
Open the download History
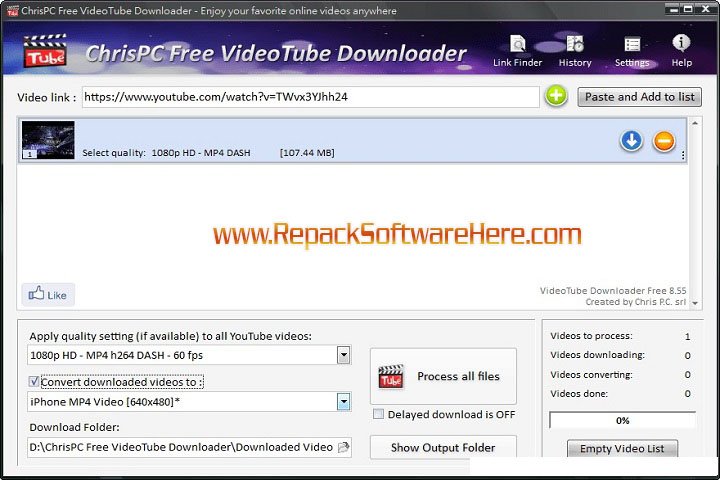point(575,51)
